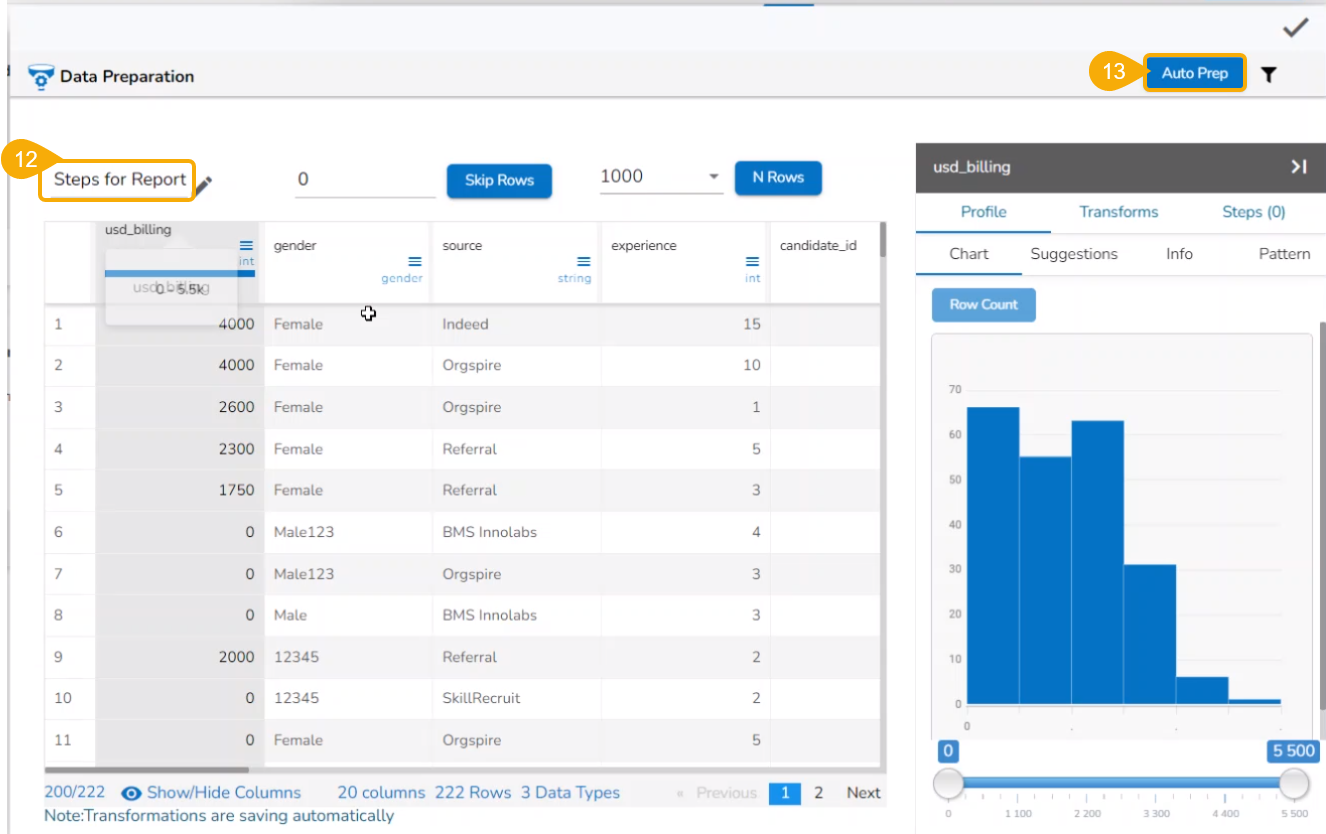
Task: Select the Suggestions sub-tab
Action: click(1073, 254)
